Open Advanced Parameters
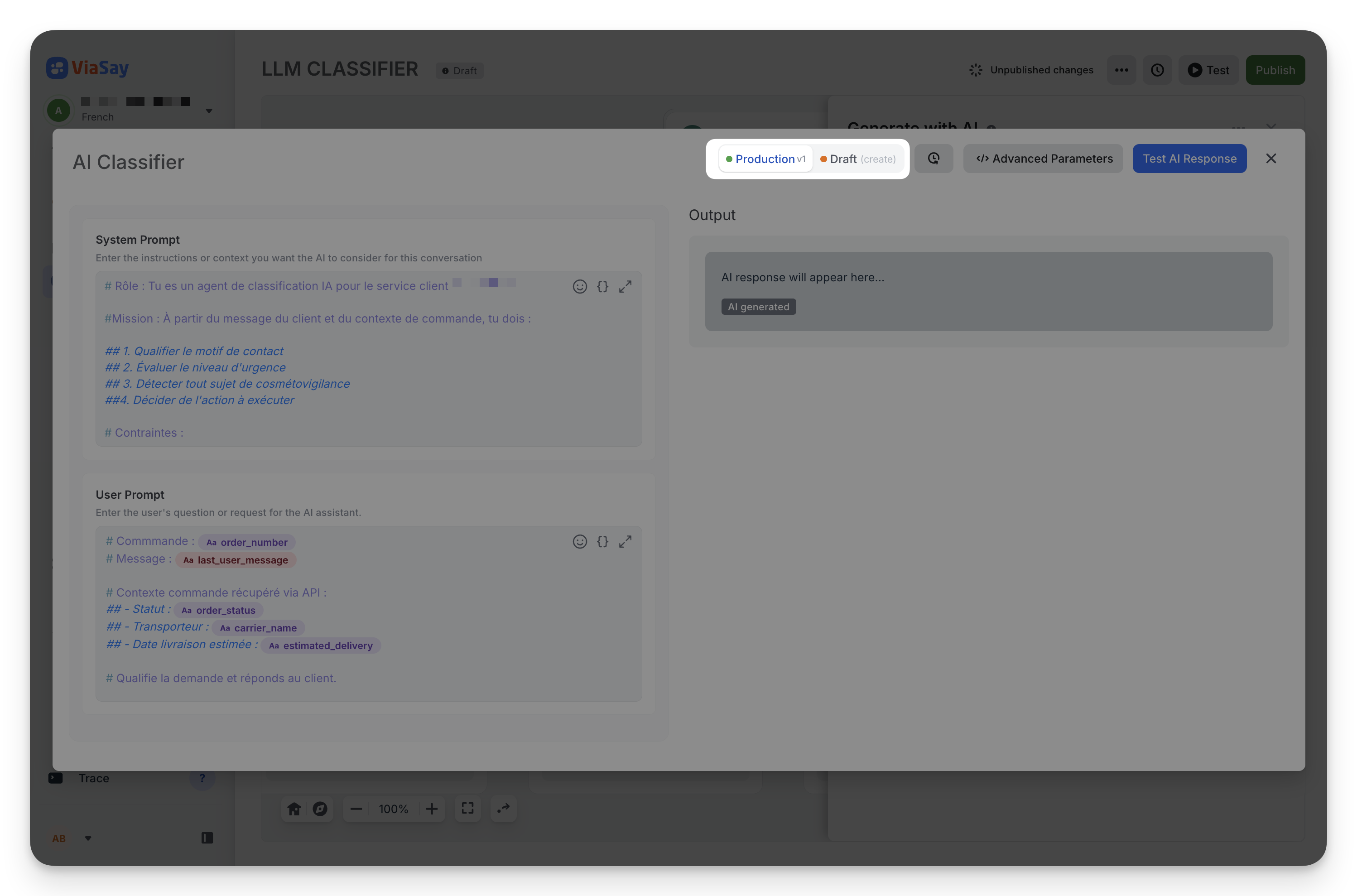 pyautogui.click(x=1043, y=158)
